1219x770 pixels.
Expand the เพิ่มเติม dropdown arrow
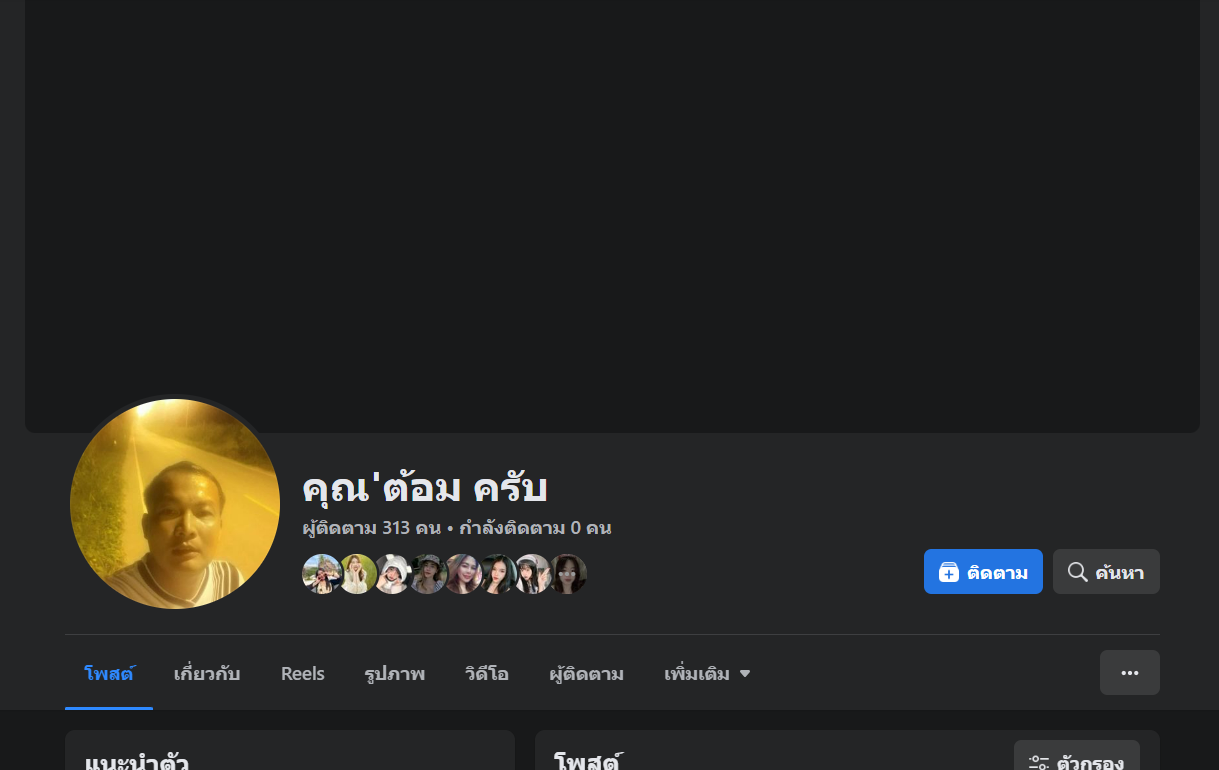coord(744,674)
